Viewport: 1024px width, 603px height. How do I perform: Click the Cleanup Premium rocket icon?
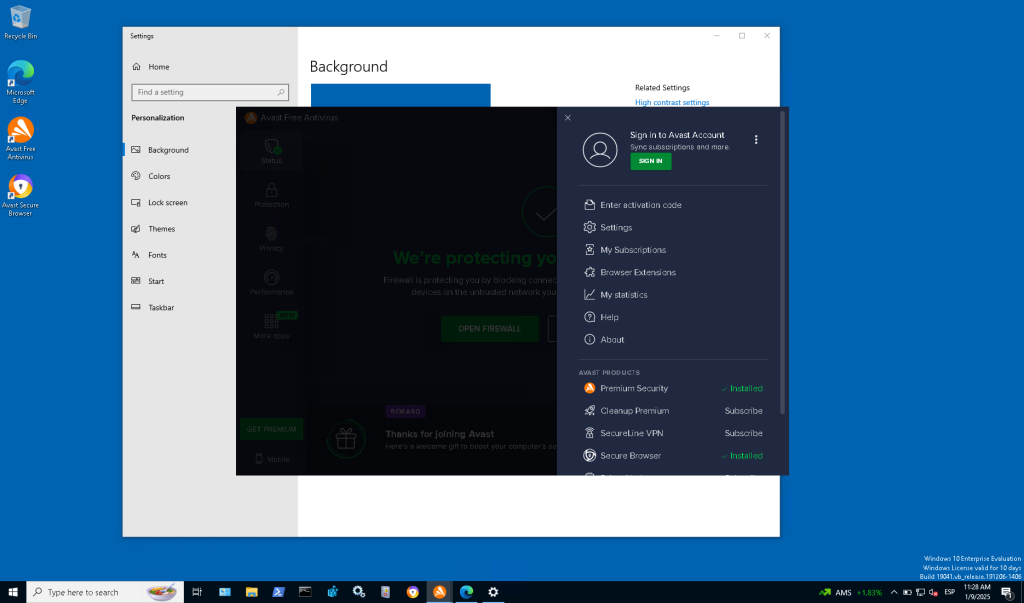(x=589, y=411)
